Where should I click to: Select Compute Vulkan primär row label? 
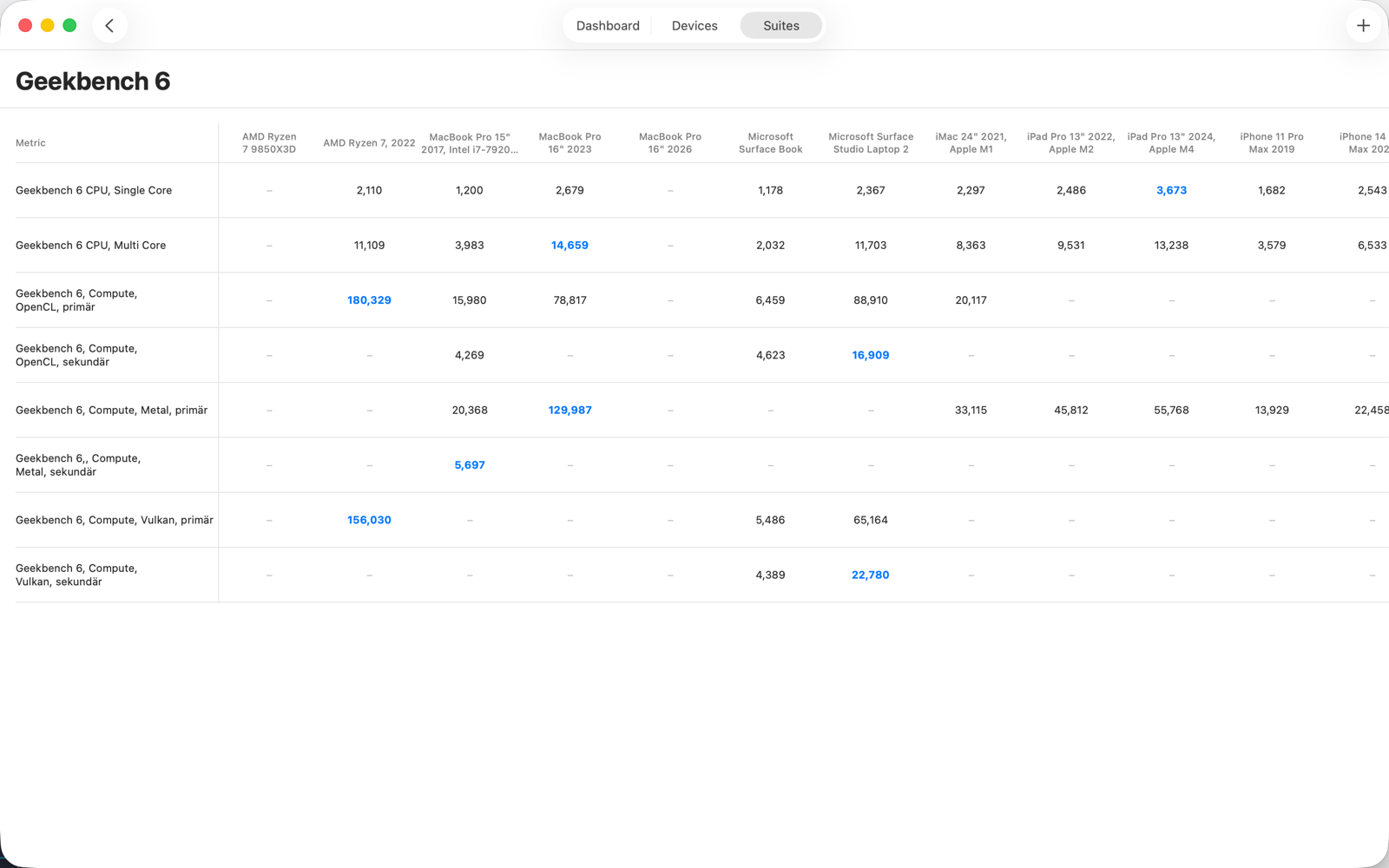[x=115, y=520]
